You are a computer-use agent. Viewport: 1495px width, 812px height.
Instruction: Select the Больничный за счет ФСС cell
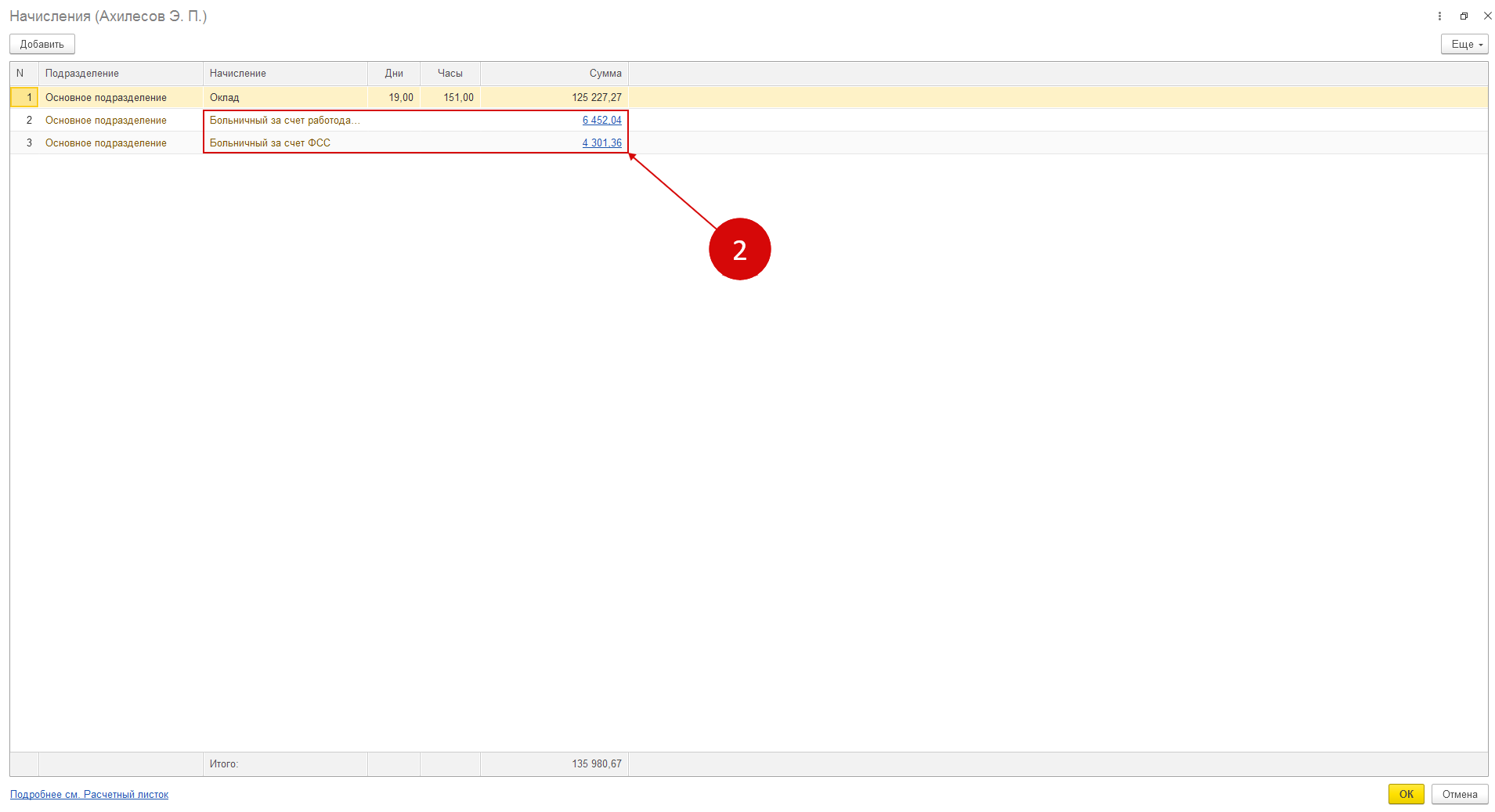pyautogui.click(x=270, y=143)
